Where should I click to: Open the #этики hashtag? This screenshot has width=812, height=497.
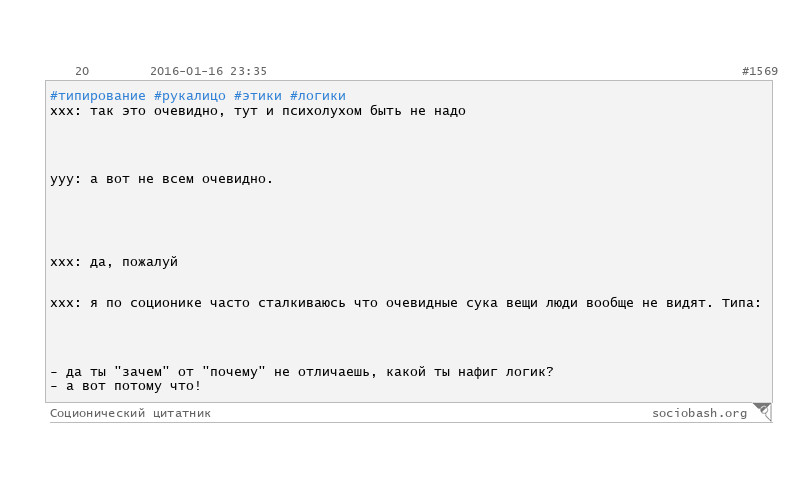tap(258, 96)
